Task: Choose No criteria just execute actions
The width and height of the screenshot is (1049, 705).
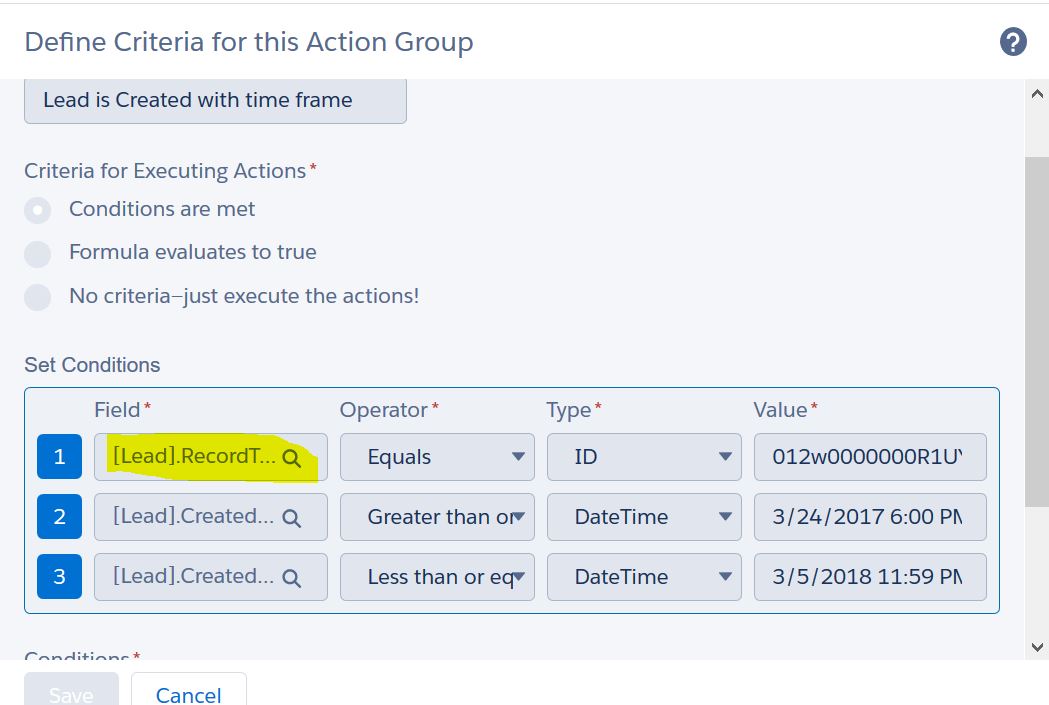Action: coord(38,297)
